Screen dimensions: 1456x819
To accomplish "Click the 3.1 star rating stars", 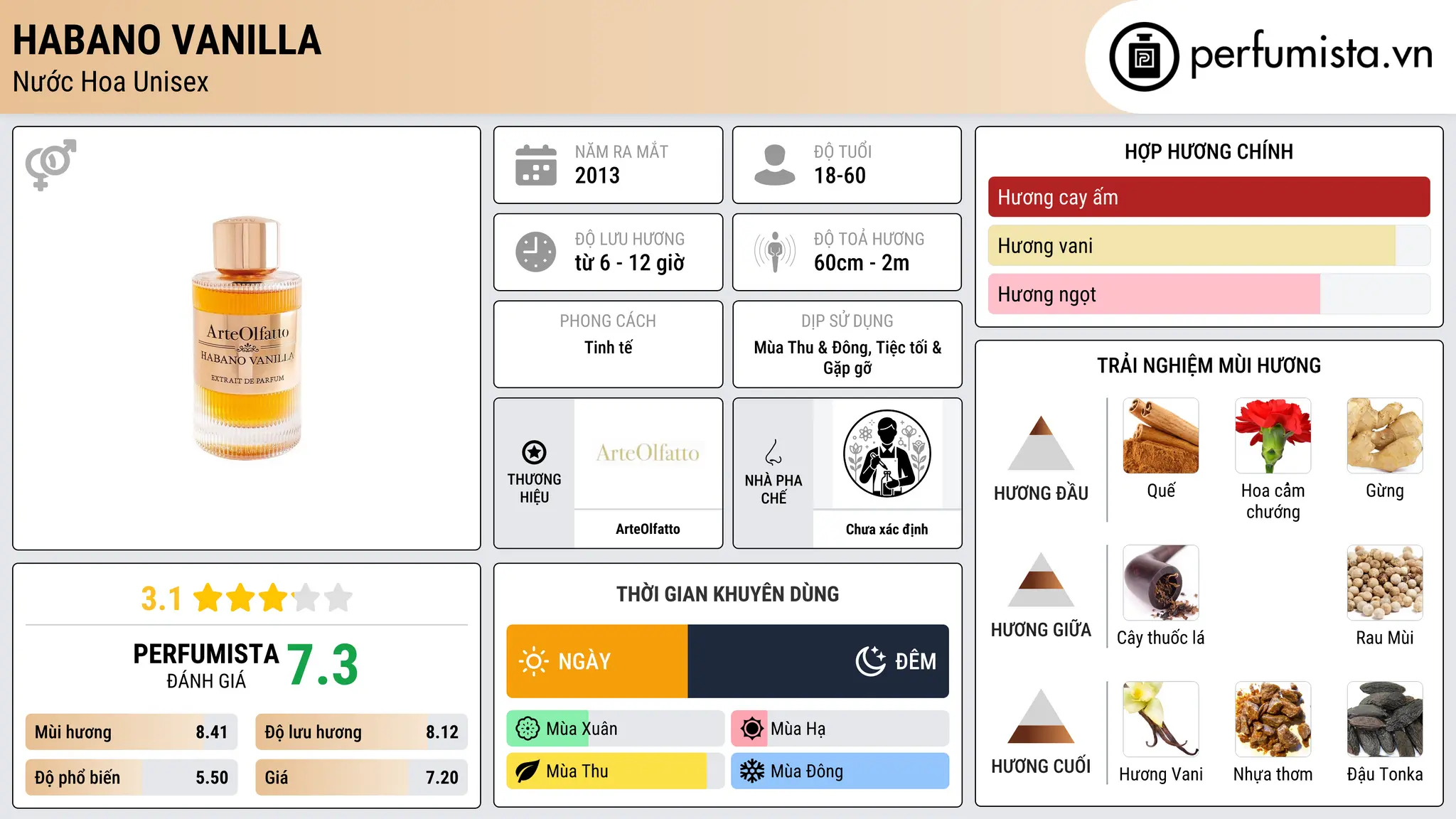I will tap(273, 598).
